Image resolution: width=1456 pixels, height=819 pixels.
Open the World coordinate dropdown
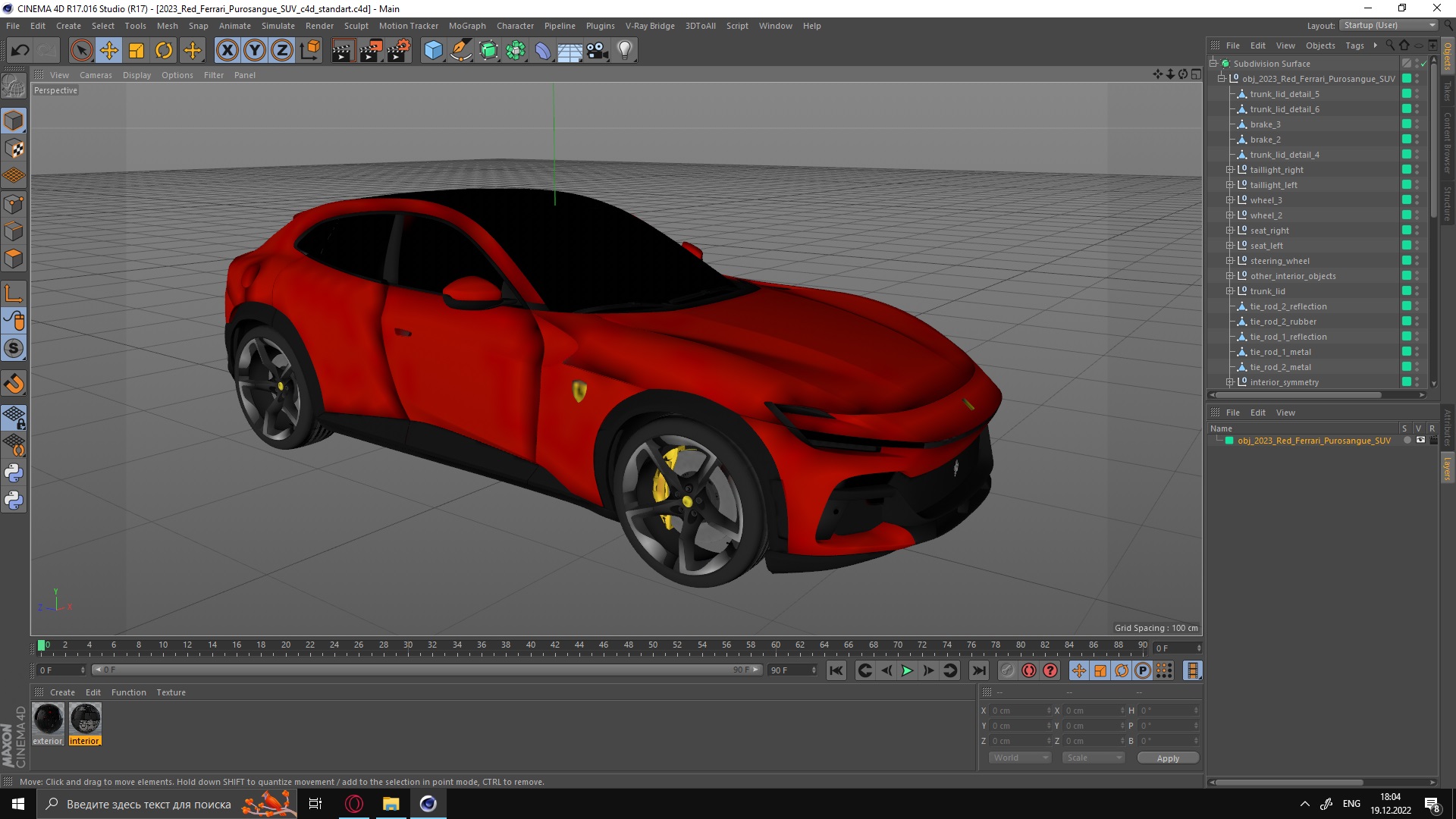click(x=1019, y=758)
